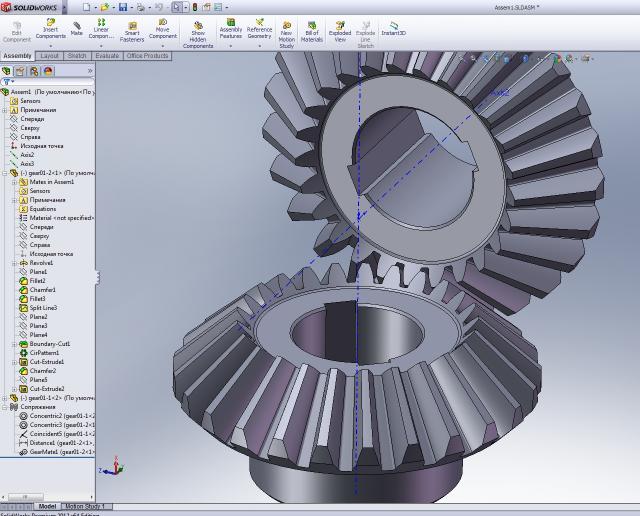The height and width of the screenshot is (516, 640).
Task: Switch to the Evaluate tab
Action: pos(107,56)
